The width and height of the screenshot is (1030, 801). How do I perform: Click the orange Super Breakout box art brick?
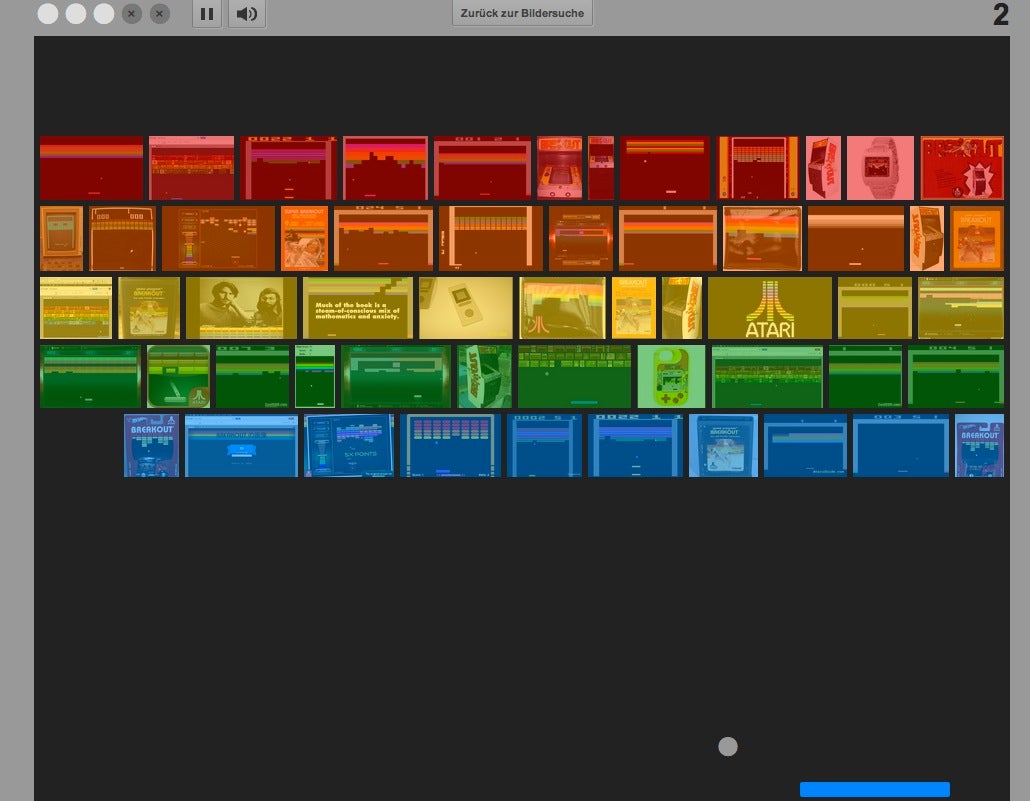tap(305, 238)
